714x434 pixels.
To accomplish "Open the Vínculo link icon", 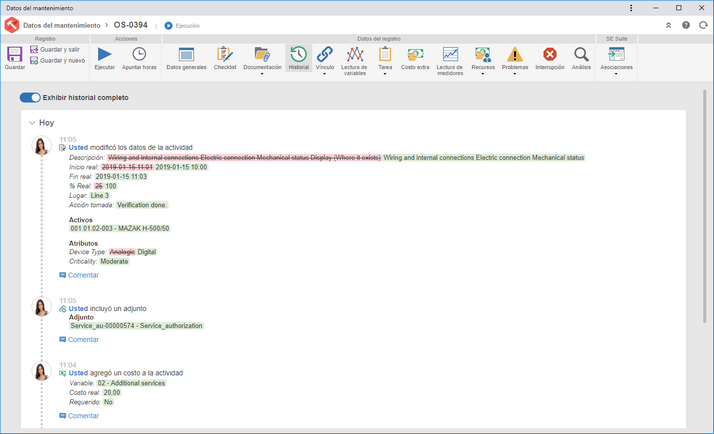I will pyautogui.click(x=325, y=54).
